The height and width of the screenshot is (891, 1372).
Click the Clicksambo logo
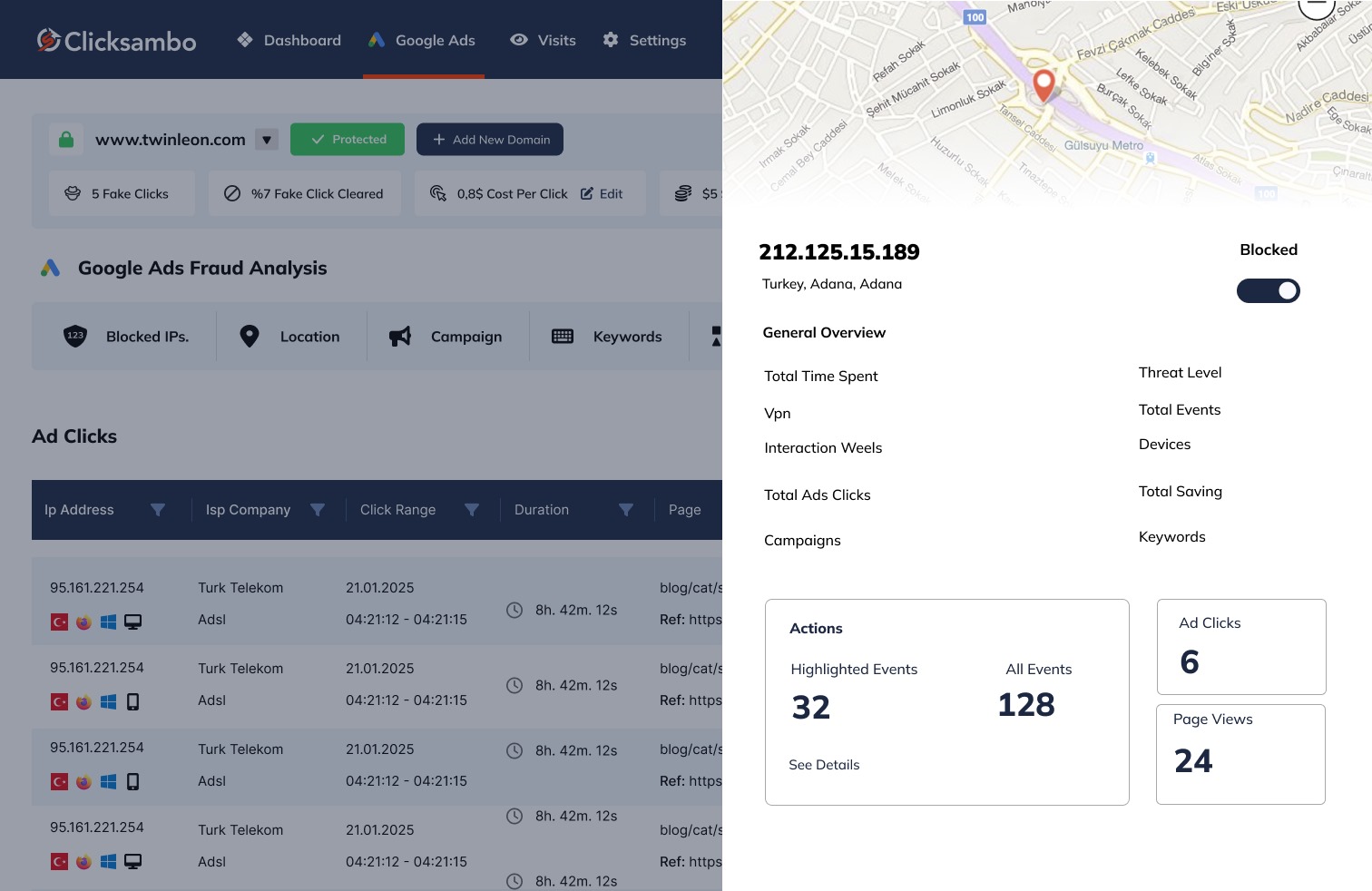[116, 41]
